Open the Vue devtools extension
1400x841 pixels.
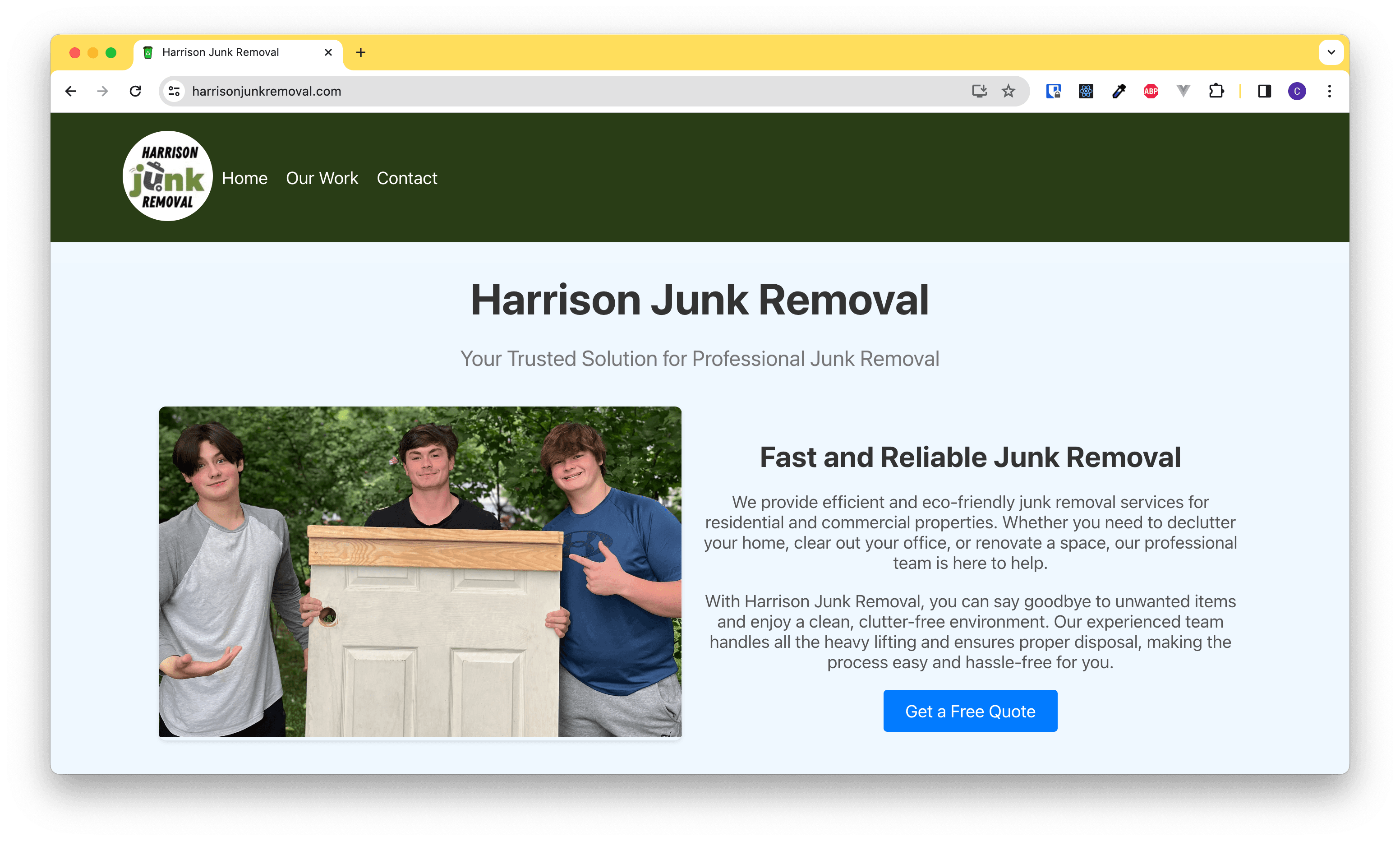[x=1183, y=91]
